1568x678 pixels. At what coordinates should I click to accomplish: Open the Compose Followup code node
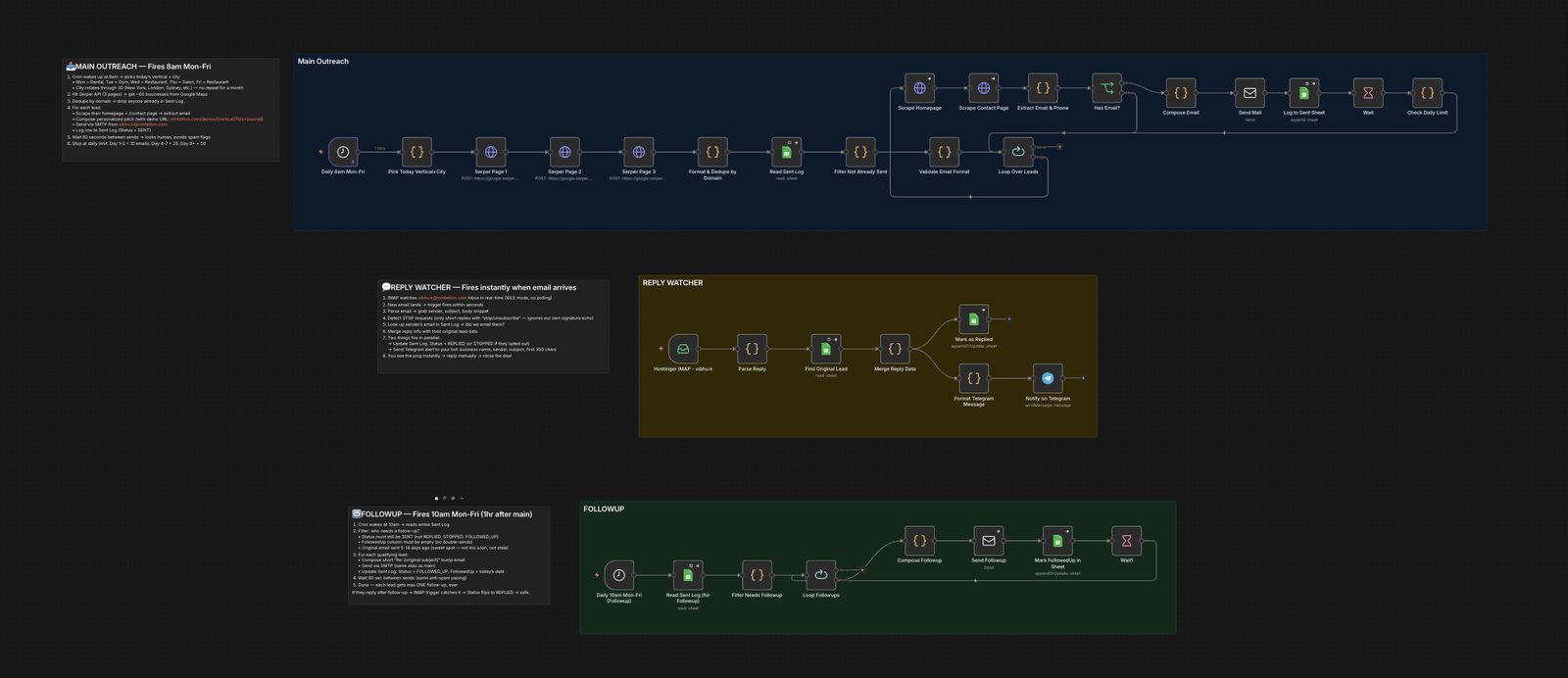click(x=919, y=541)
